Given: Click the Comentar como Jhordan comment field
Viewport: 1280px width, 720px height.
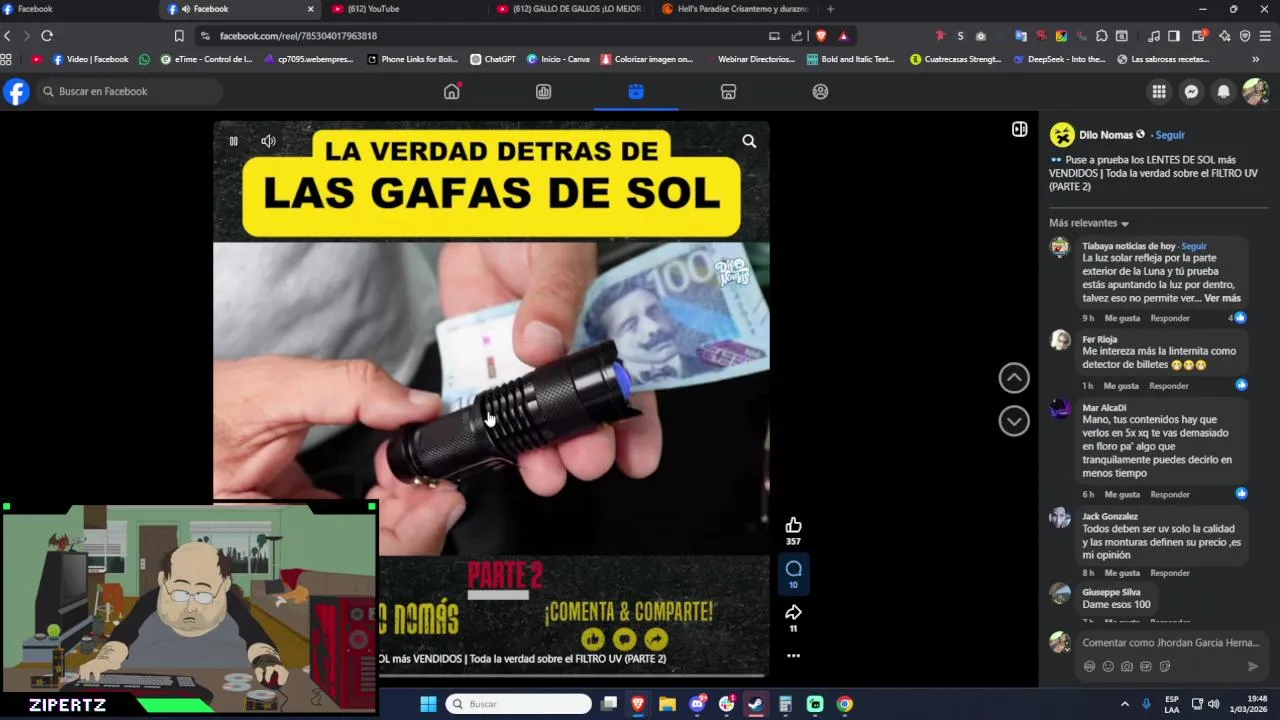Looking at the screenshot, I should click(x=1171, y=643).
